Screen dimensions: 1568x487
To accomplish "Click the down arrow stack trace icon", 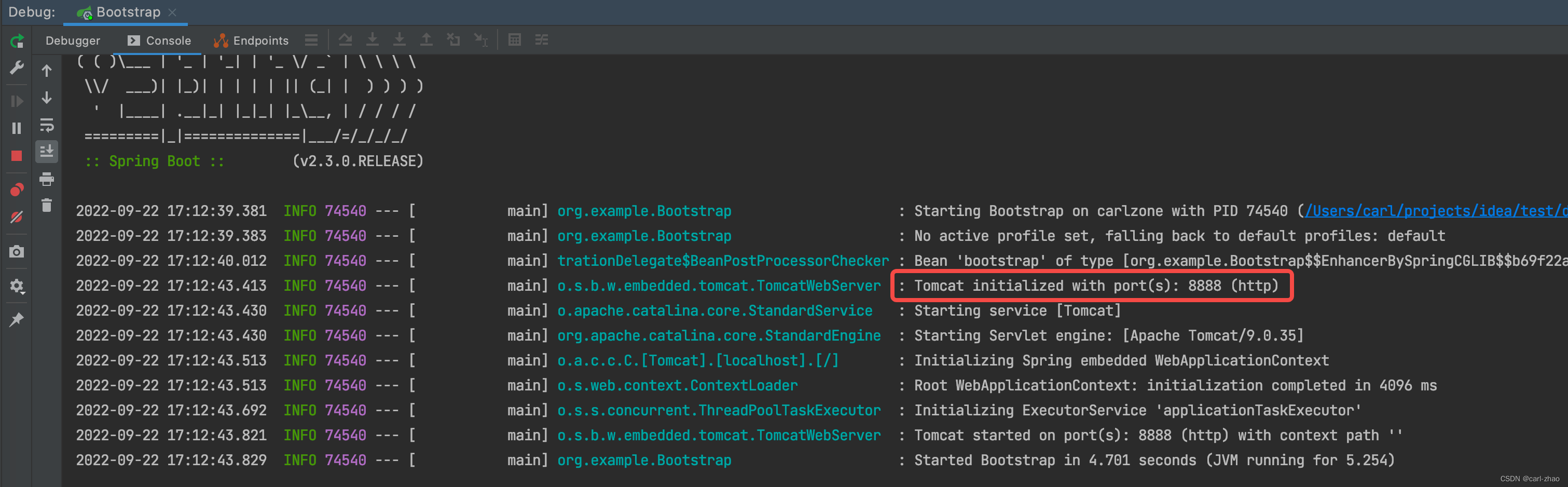I will pos(47,98).
